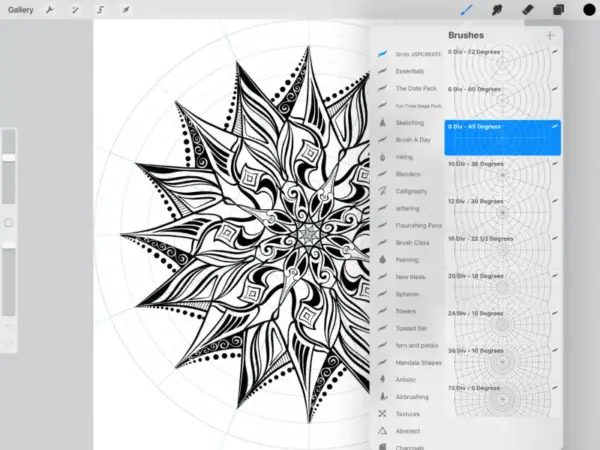Click the brush opacity slider in sidebar
Screen dimensions: 600x450
(x=9, y=279)
